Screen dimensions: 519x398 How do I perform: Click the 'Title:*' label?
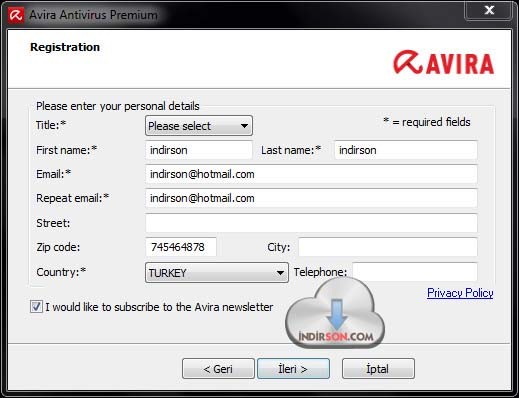pos(51,125)
